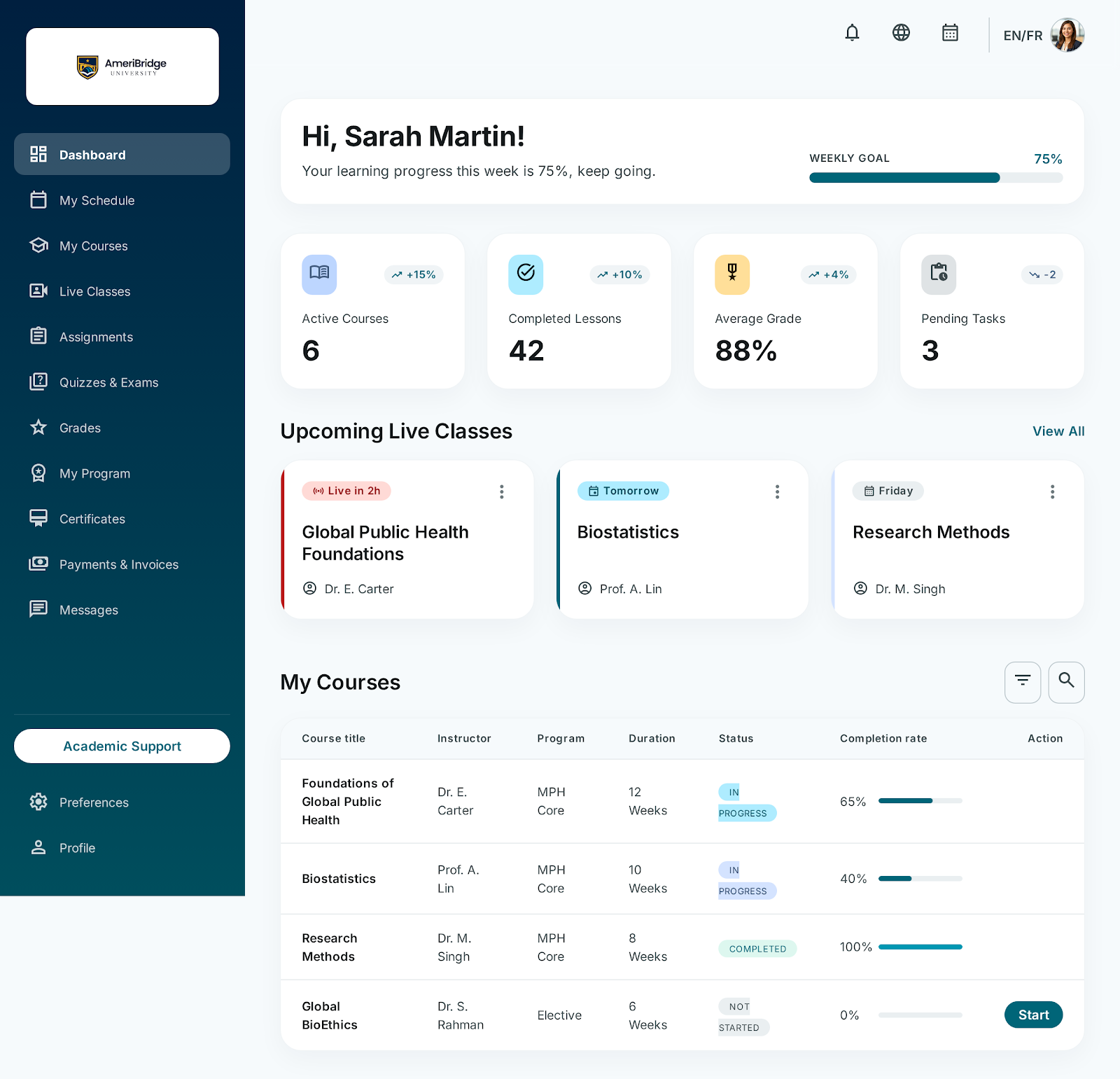The image size is (1120, 1079).
Task: Click the Average Grade value 88%
Action: pos(746,350)
